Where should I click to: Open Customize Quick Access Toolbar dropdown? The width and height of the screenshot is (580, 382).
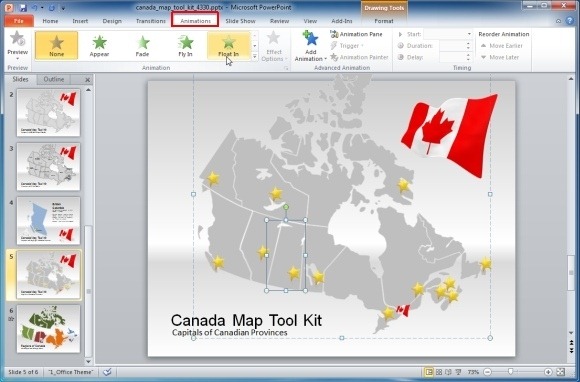click(63, 8)
